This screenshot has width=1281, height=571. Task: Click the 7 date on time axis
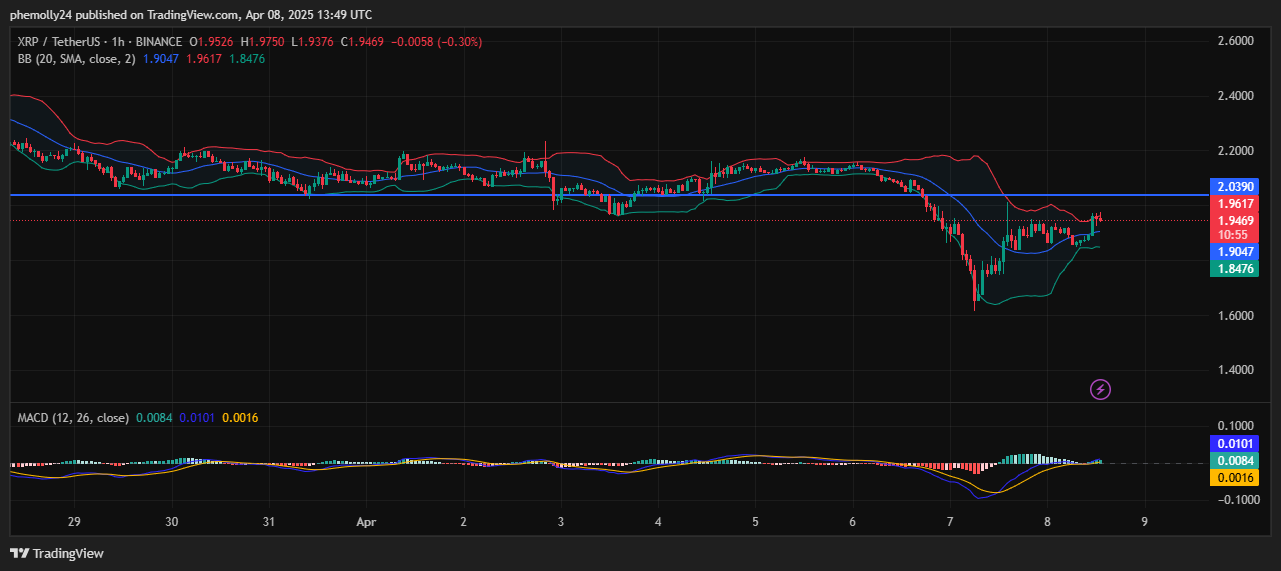tap(950, 521)
